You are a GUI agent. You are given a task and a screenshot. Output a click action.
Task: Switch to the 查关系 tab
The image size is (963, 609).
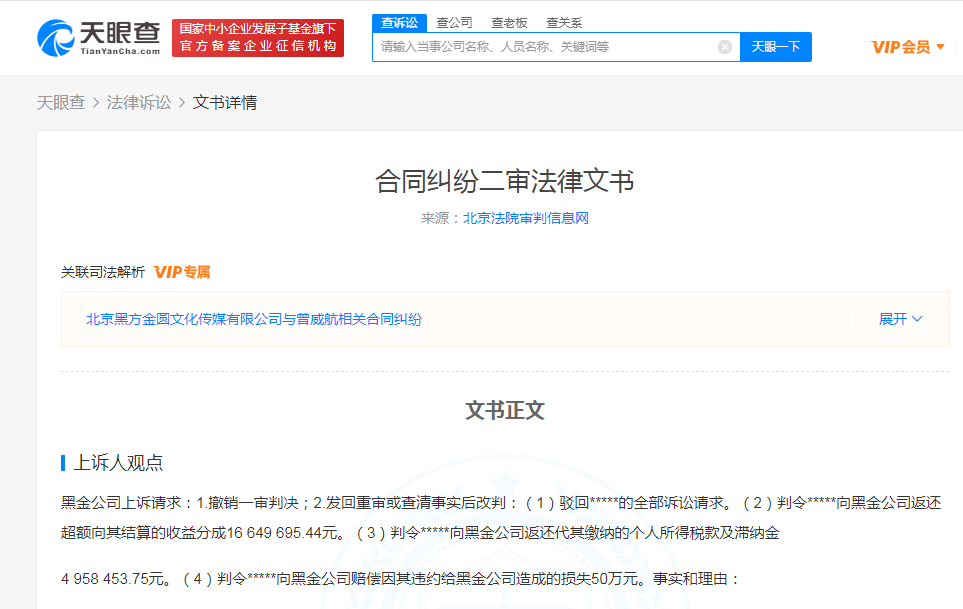coord(564,23)
